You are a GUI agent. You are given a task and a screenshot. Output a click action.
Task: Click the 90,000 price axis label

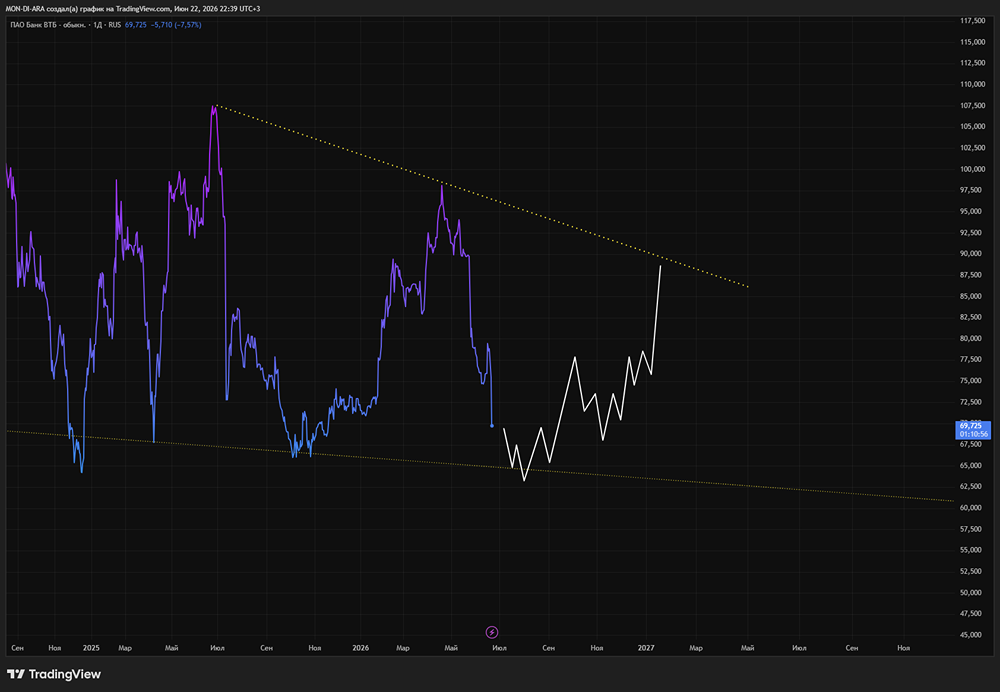click(x=971, y=254)
